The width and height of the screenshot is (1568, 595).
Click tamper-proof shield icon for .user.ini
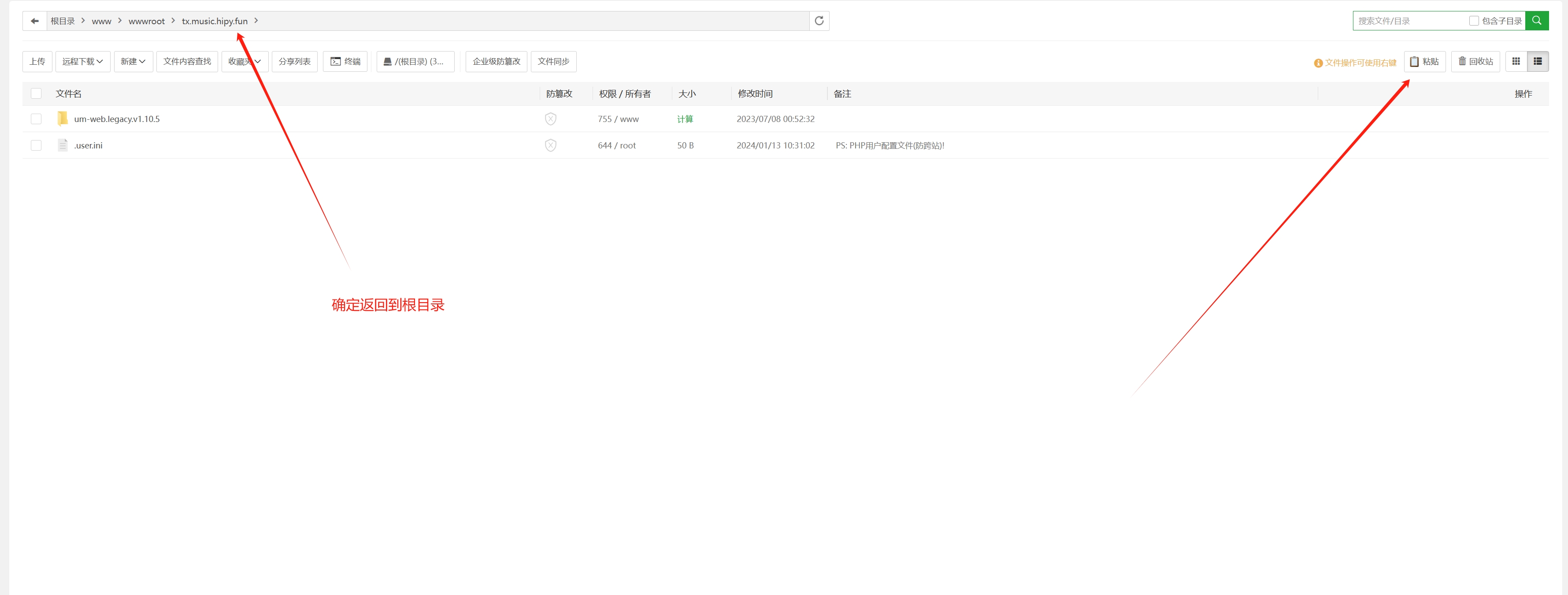pyautogui.click(x=550, y=145)
